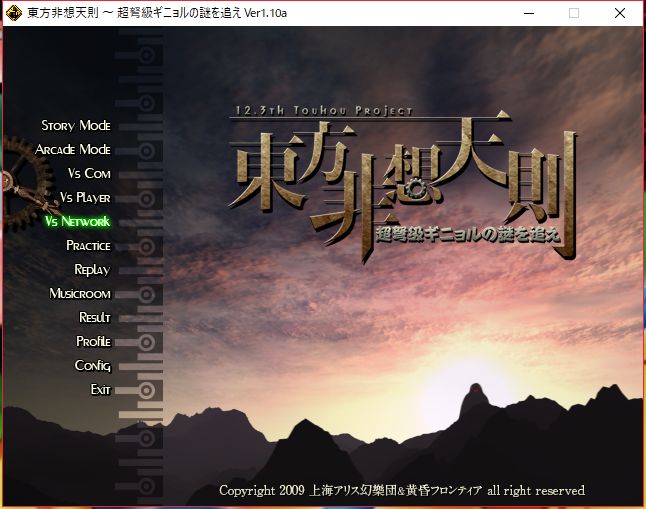Click the disabled maximize button

(x=574, y=13)
